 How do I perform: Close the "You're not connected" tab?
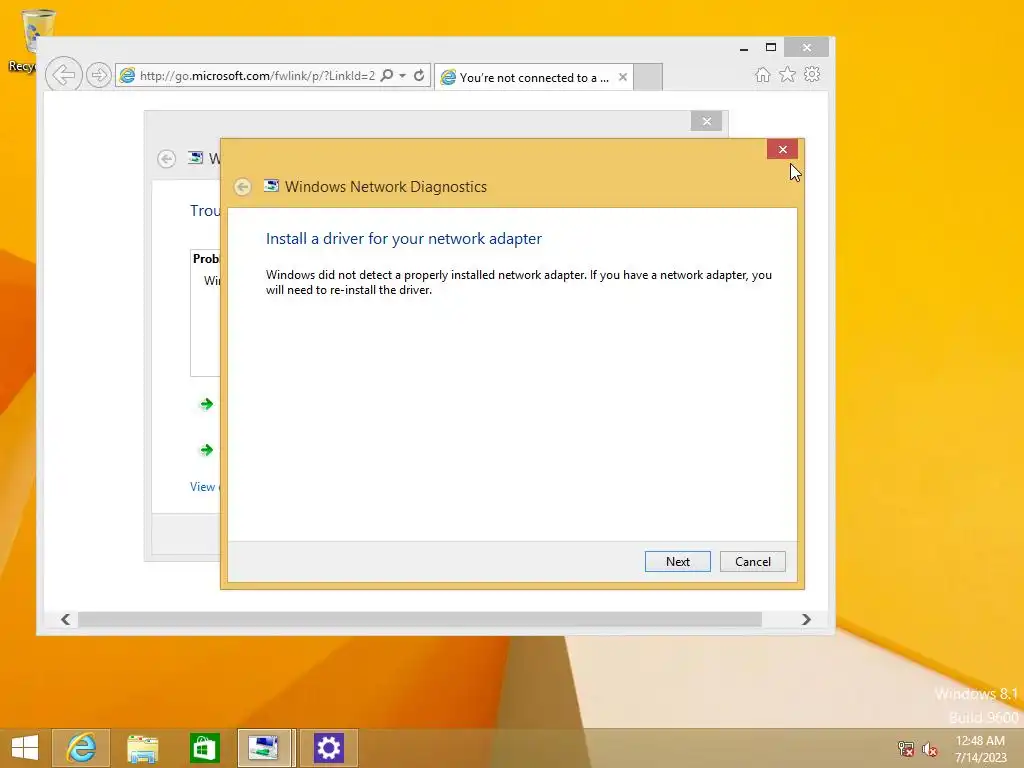pos(623,77)
